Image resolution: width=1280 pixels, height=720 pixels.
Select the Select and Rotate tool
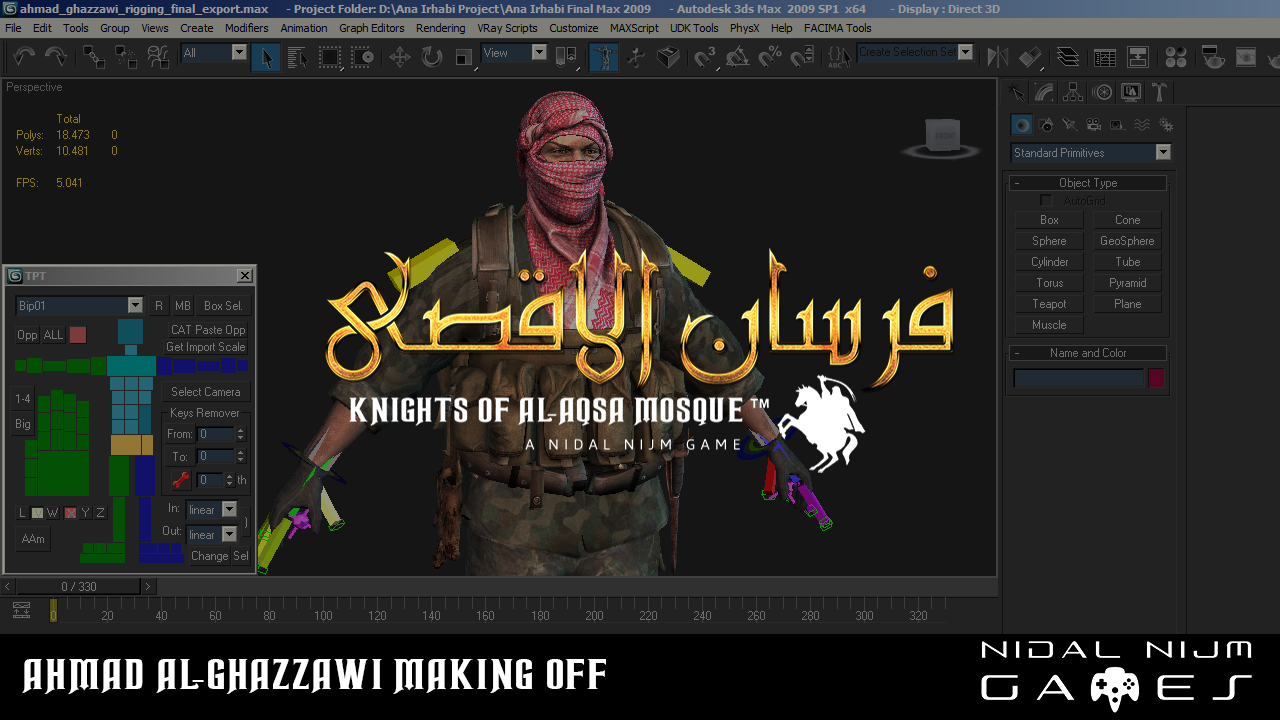point(432,57)
